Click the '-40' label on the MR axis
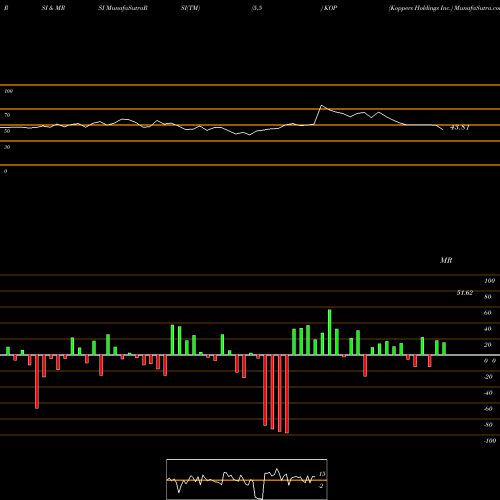Viewport: 500px width, 500px height. (488, 393)
